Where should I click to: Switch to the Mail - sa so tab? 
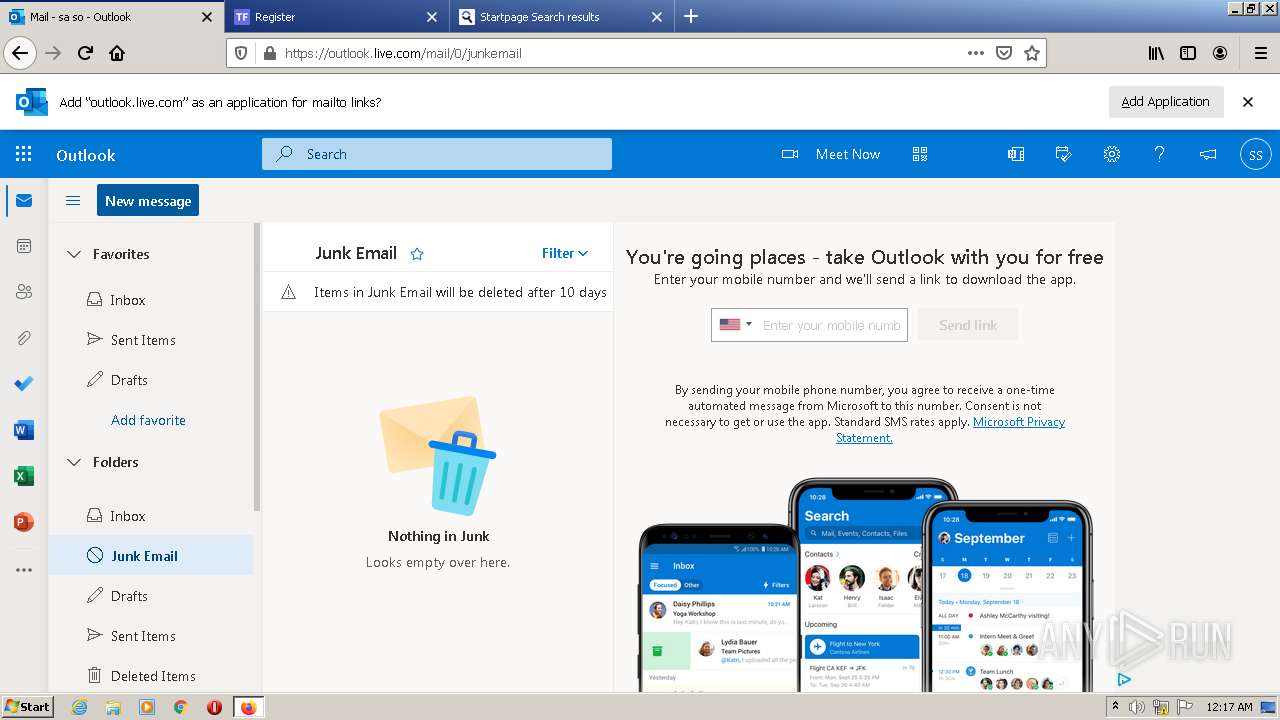[111, 17]
